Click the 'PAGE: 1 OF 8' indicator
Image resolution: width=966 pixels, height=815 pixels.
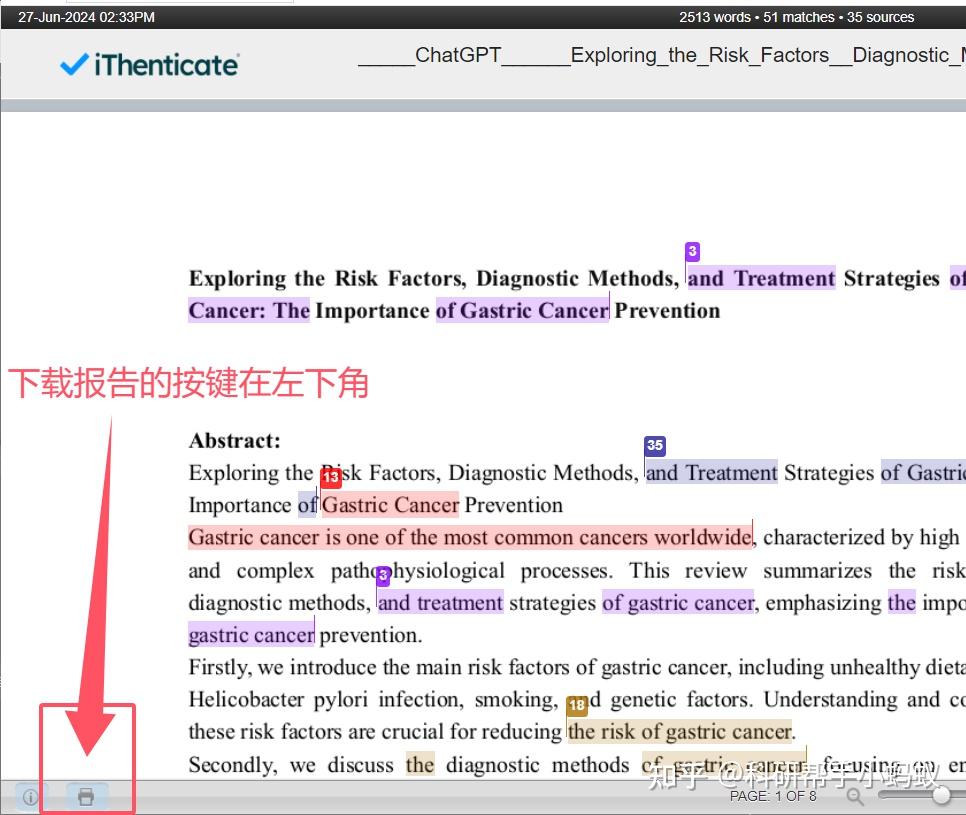click(x=773, y=797)
